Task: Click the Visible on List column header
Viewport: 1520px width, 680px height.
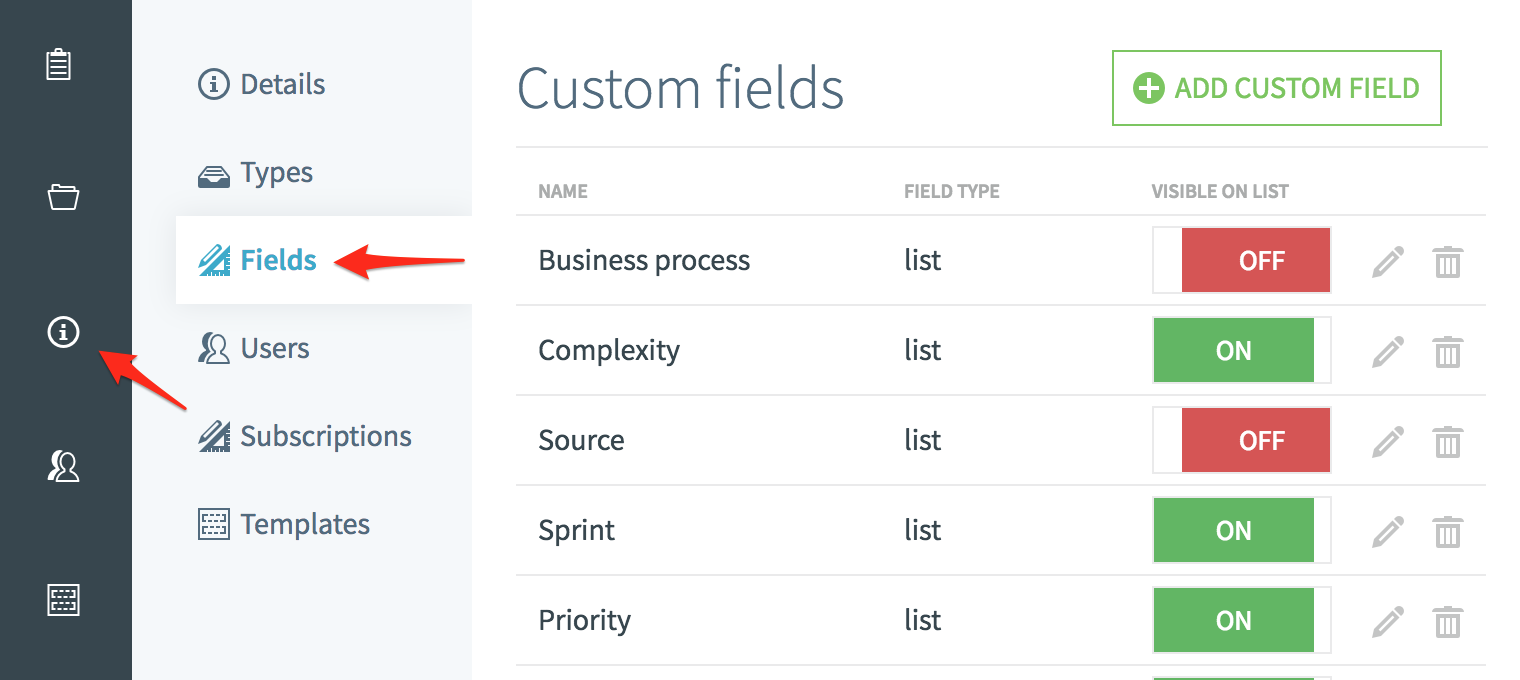Action: [1220, 191]
